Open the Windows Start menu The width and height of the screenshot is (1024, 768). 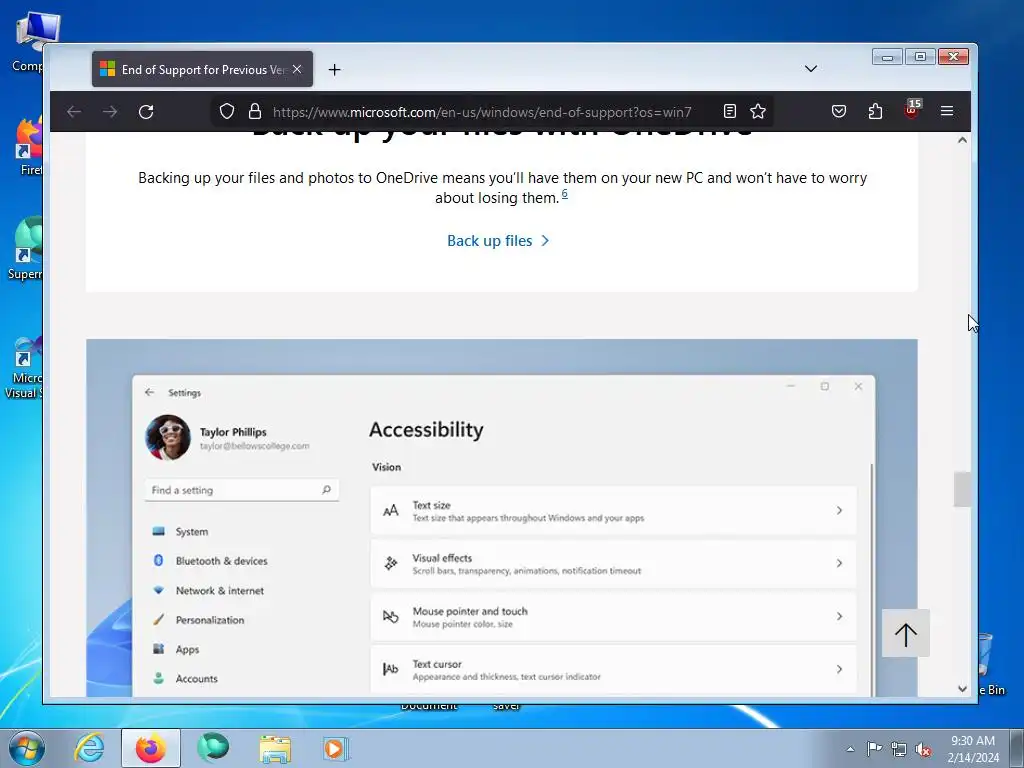pyautogui.click(x=27, y=748)
